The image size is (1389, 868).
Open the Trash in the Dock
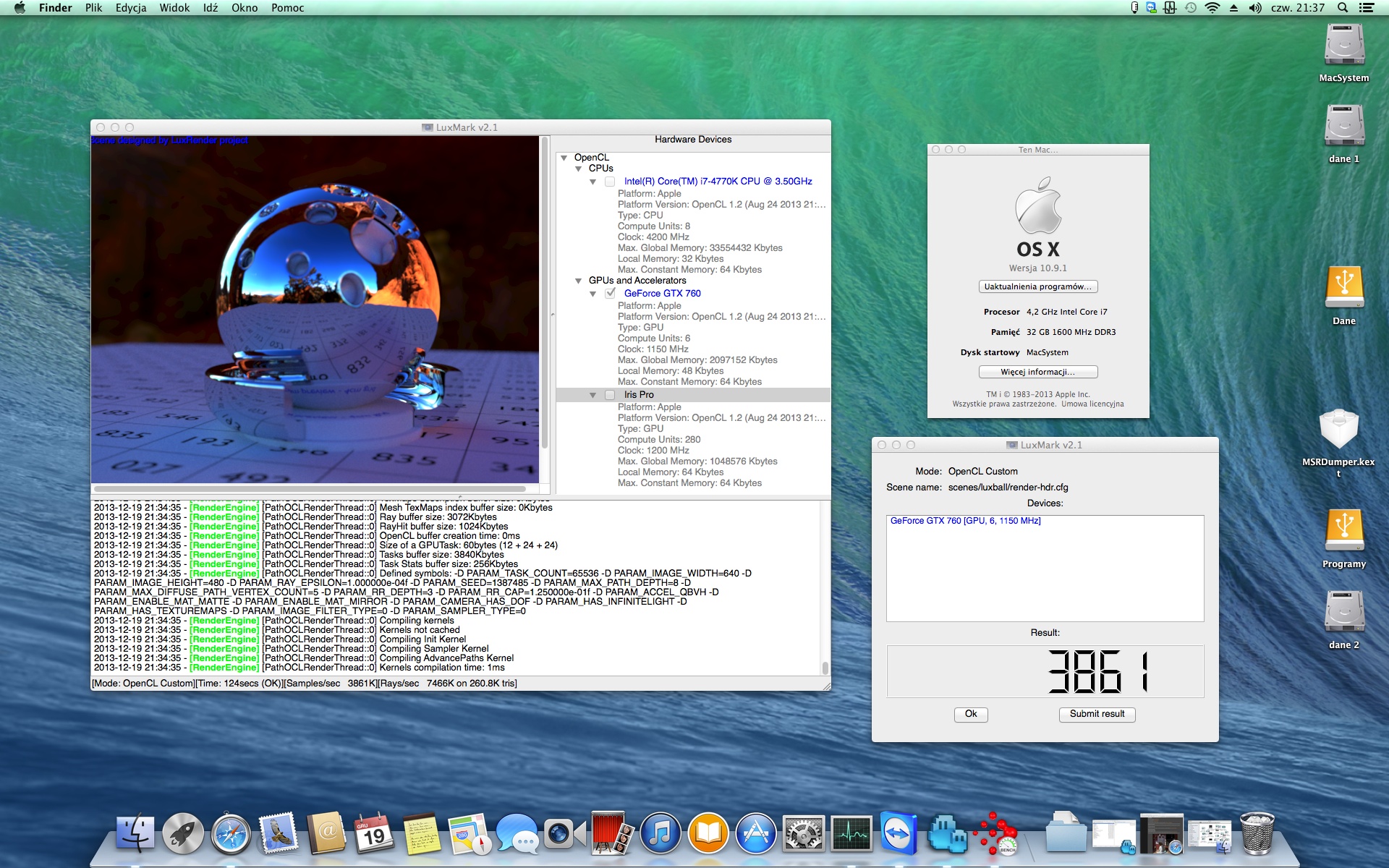[1257, 834]
